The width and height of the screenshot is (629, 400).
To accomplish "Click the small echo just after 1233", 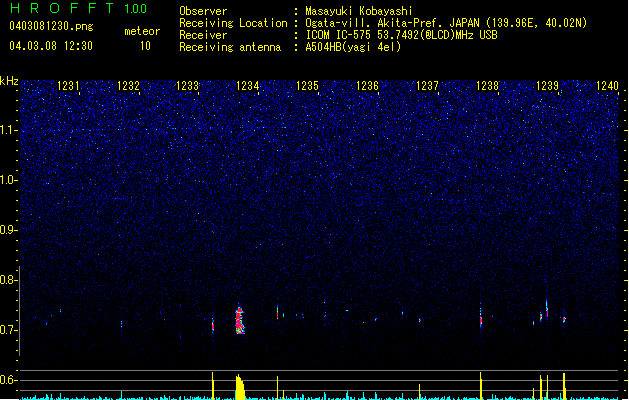I will click(x=213, y=324).
